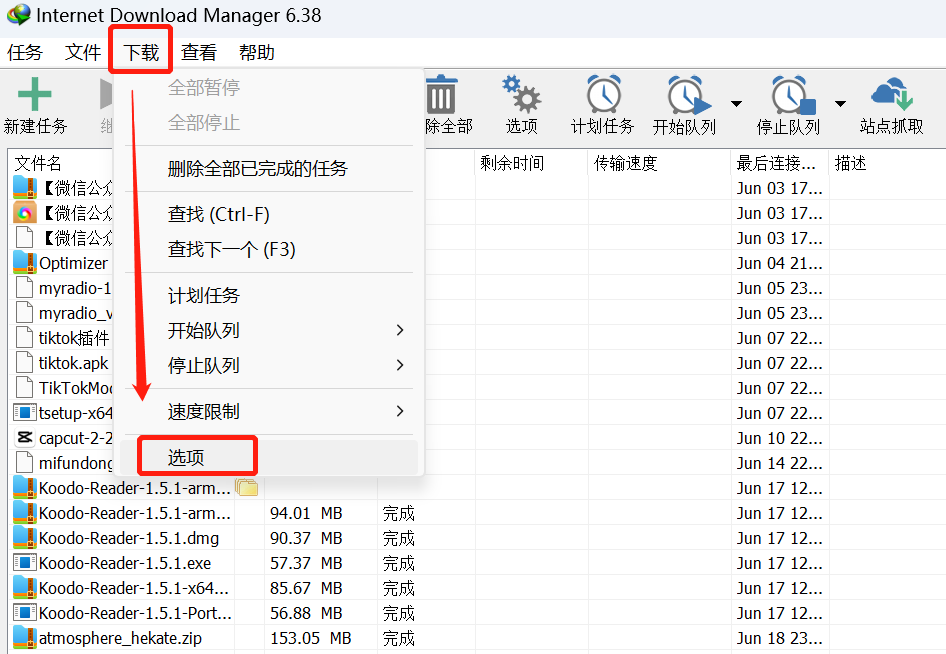Expand the 停止队列 submenu arrow in menu
Image resolution: width=946 pixels, height=654 pixels.
(399, 365)
